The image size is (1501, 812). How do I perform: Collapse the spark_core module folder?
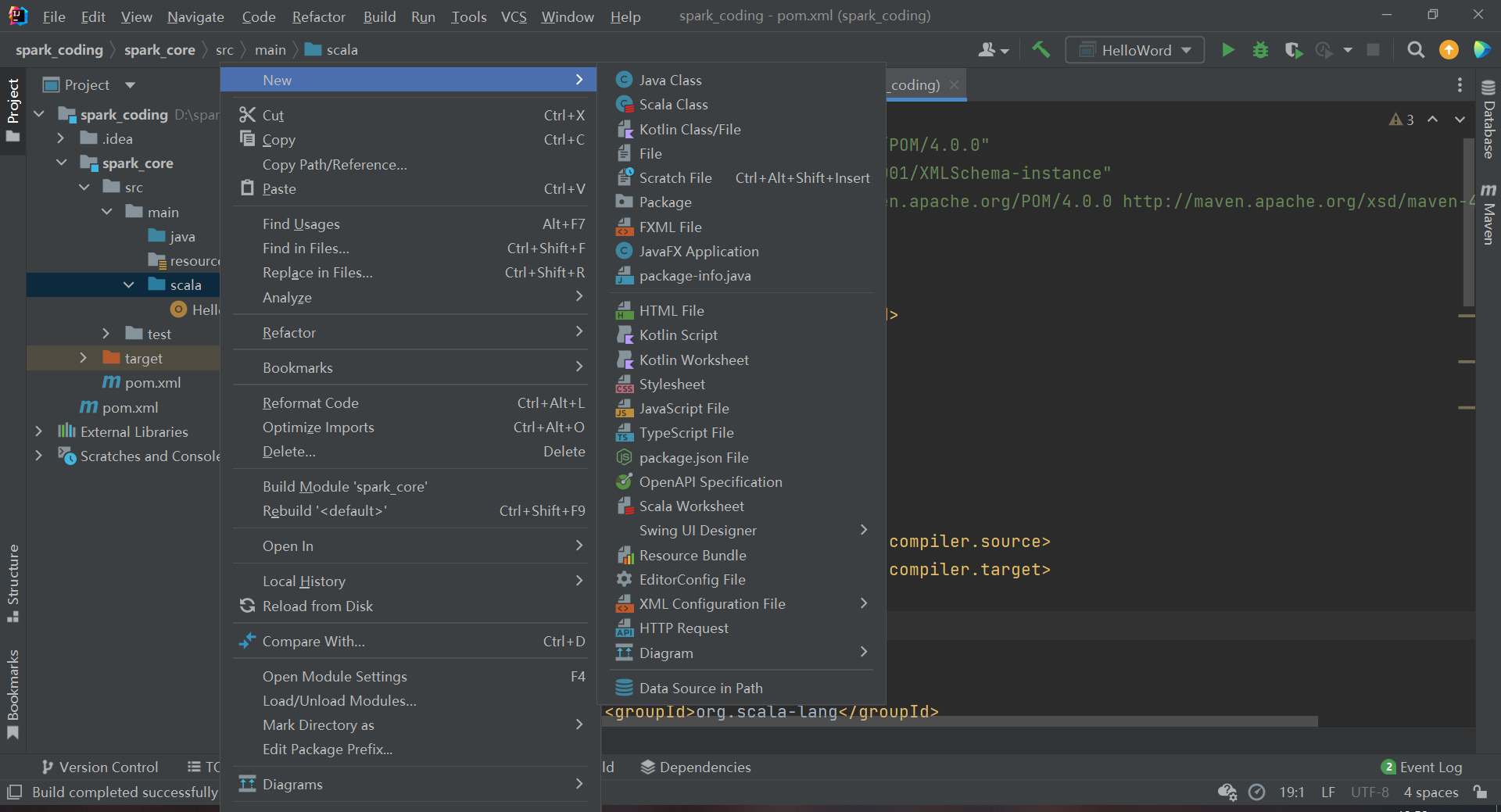pos(62,163)
